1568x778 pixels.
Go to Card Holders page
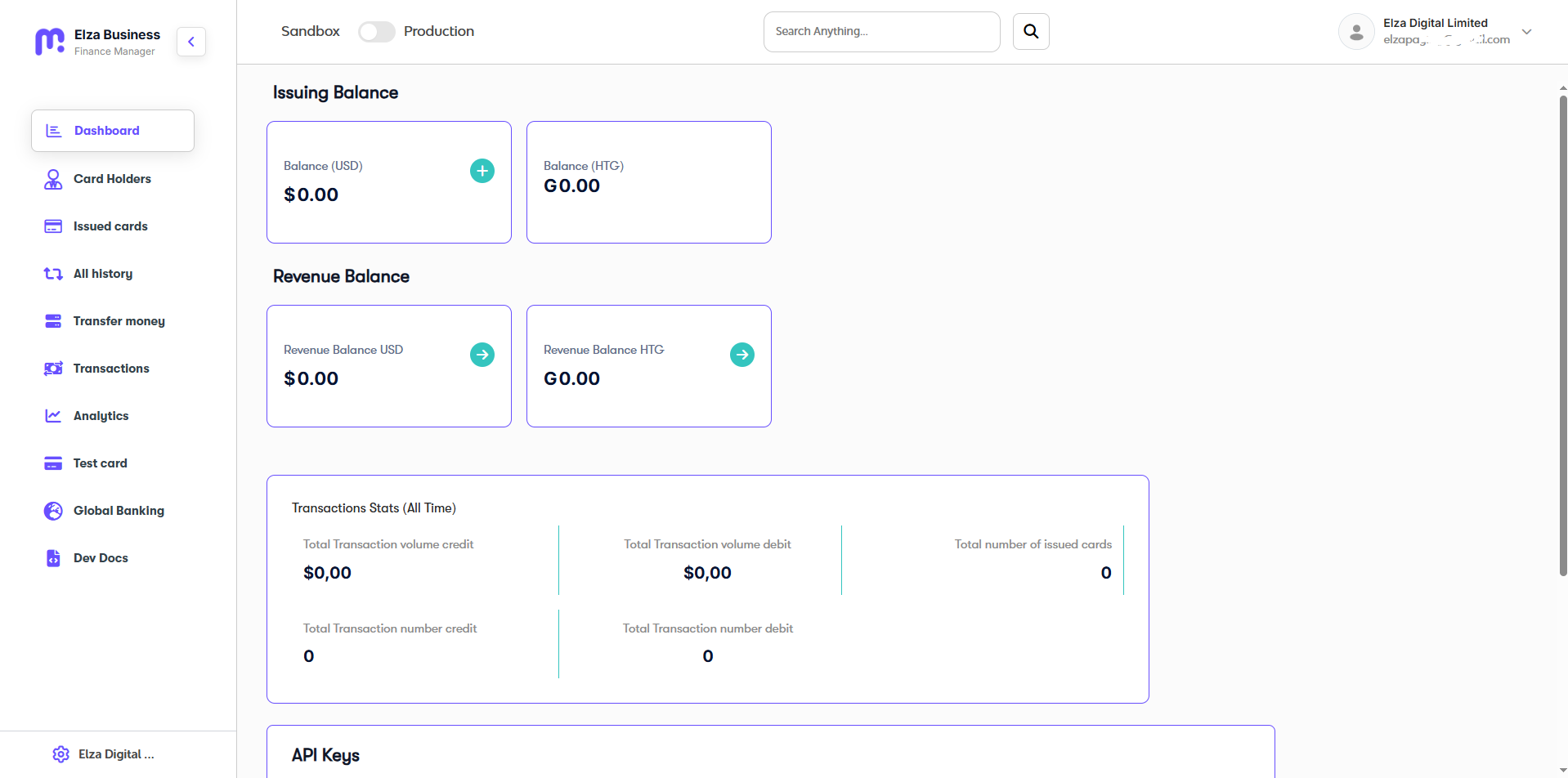point(112,179)
